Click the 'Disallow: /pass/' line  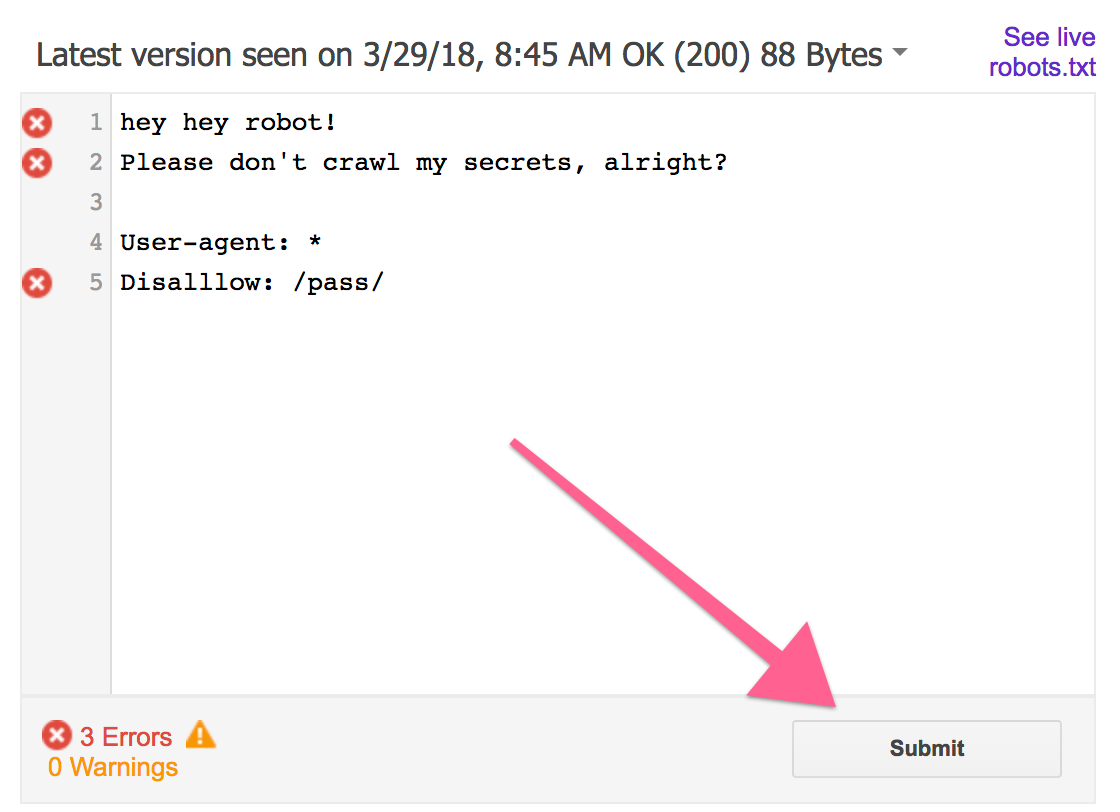click(x=252, y=283)
